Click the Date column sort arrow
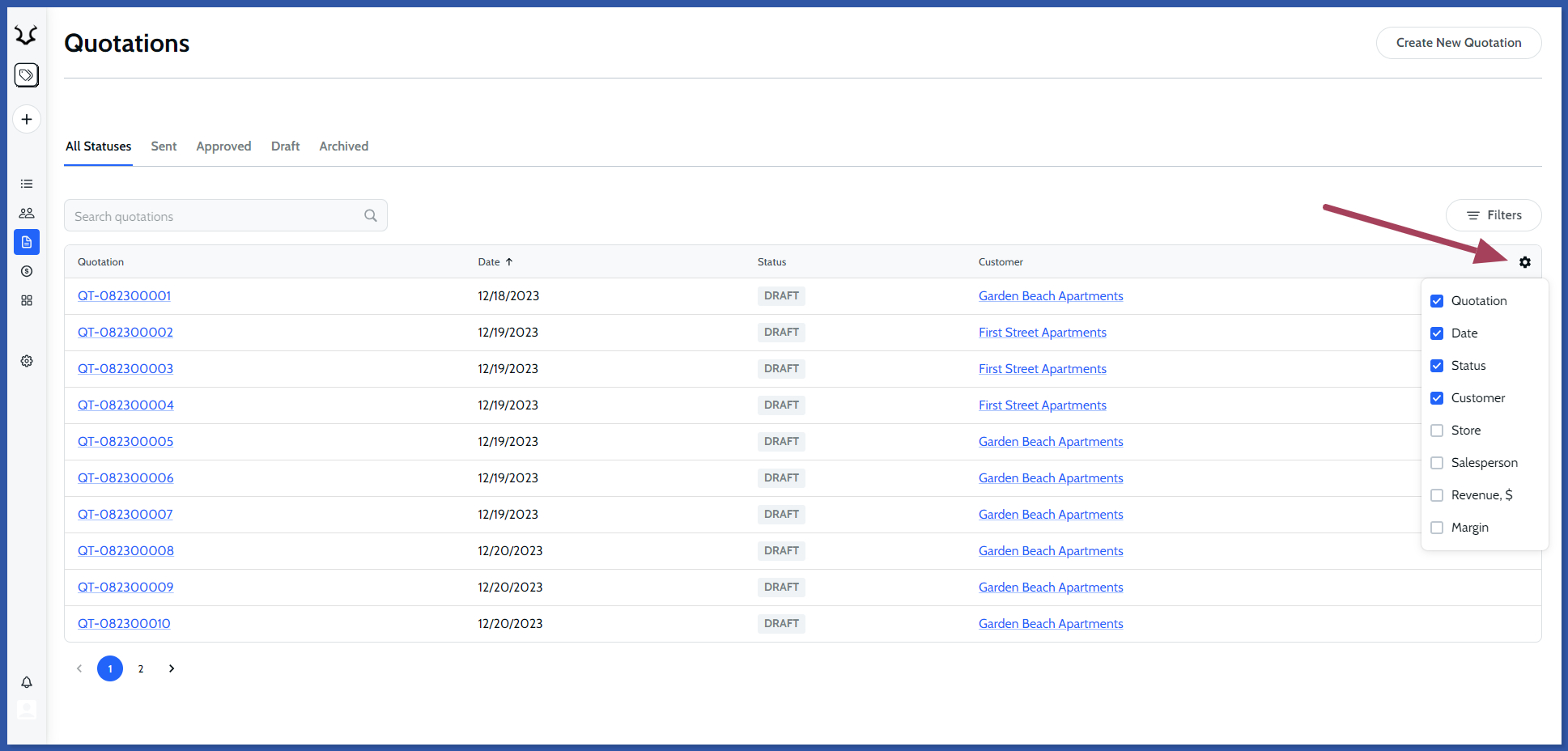Image resolution: width=1568 pixels, height=751 pixels. 509,262
